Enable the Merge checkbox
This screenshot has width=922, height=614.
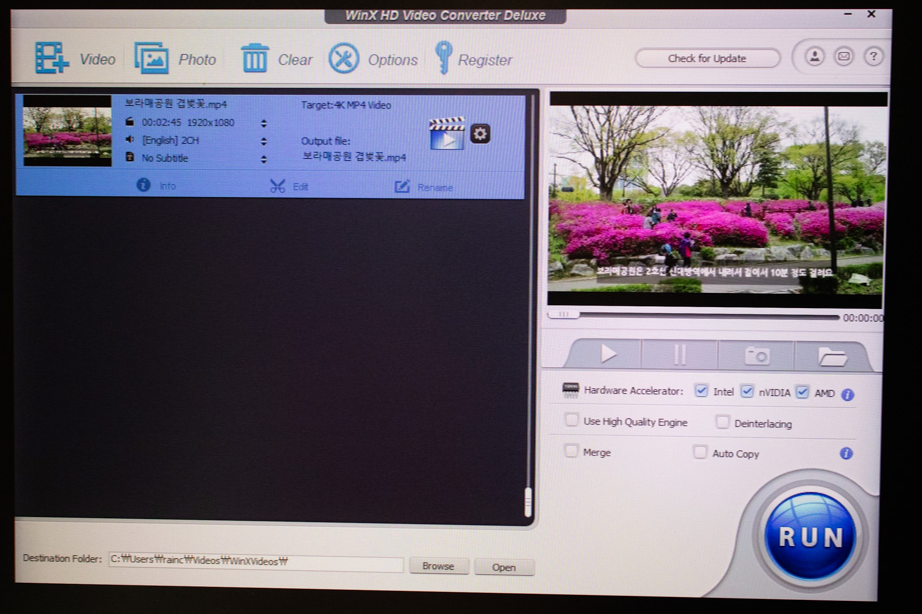point(570,451)
